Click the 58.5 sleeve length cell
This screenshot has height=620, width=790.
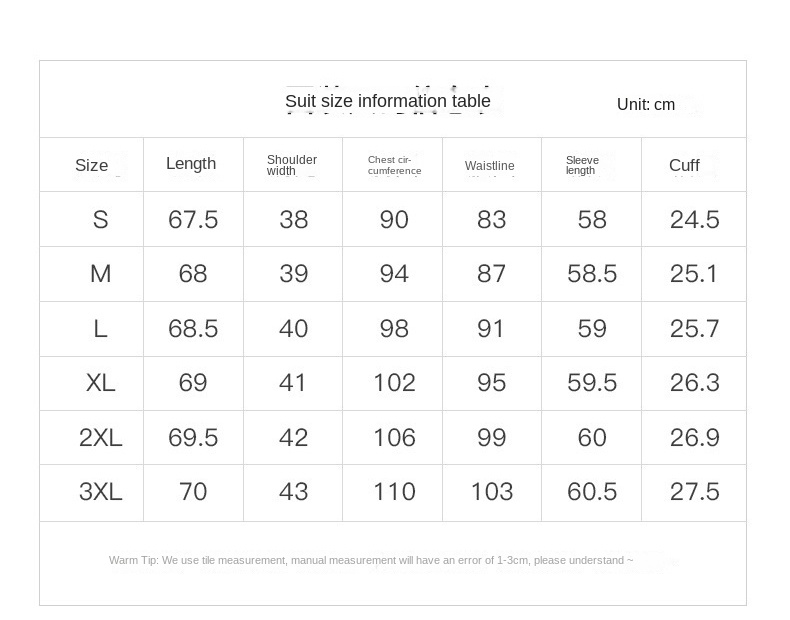point(592,274)
